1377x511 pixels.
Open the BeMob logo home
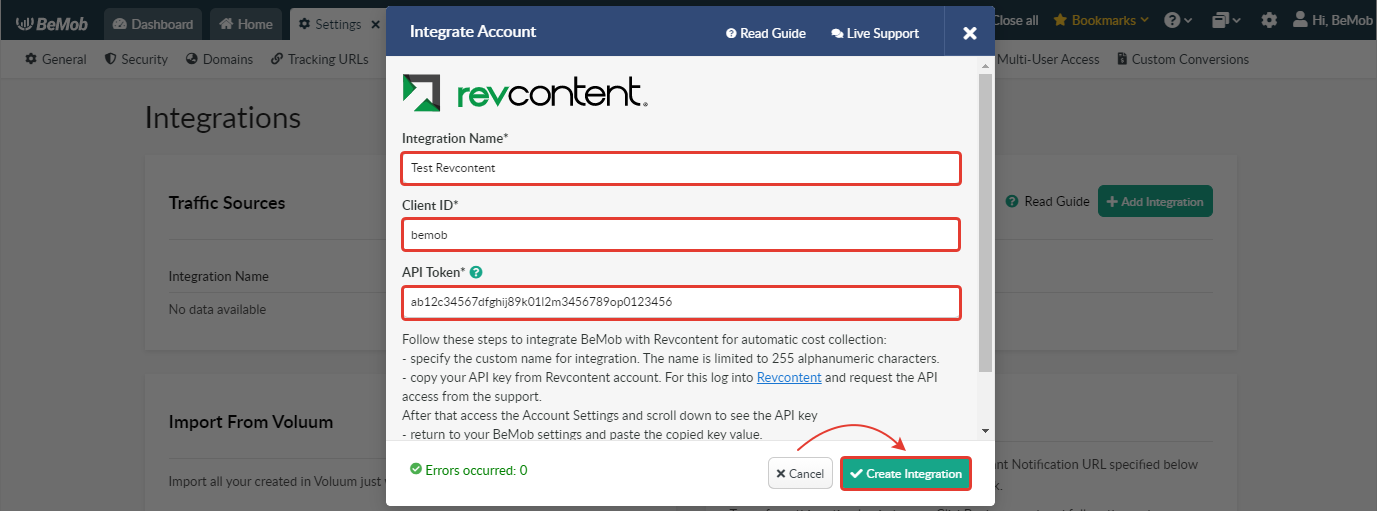coord(53,22)
